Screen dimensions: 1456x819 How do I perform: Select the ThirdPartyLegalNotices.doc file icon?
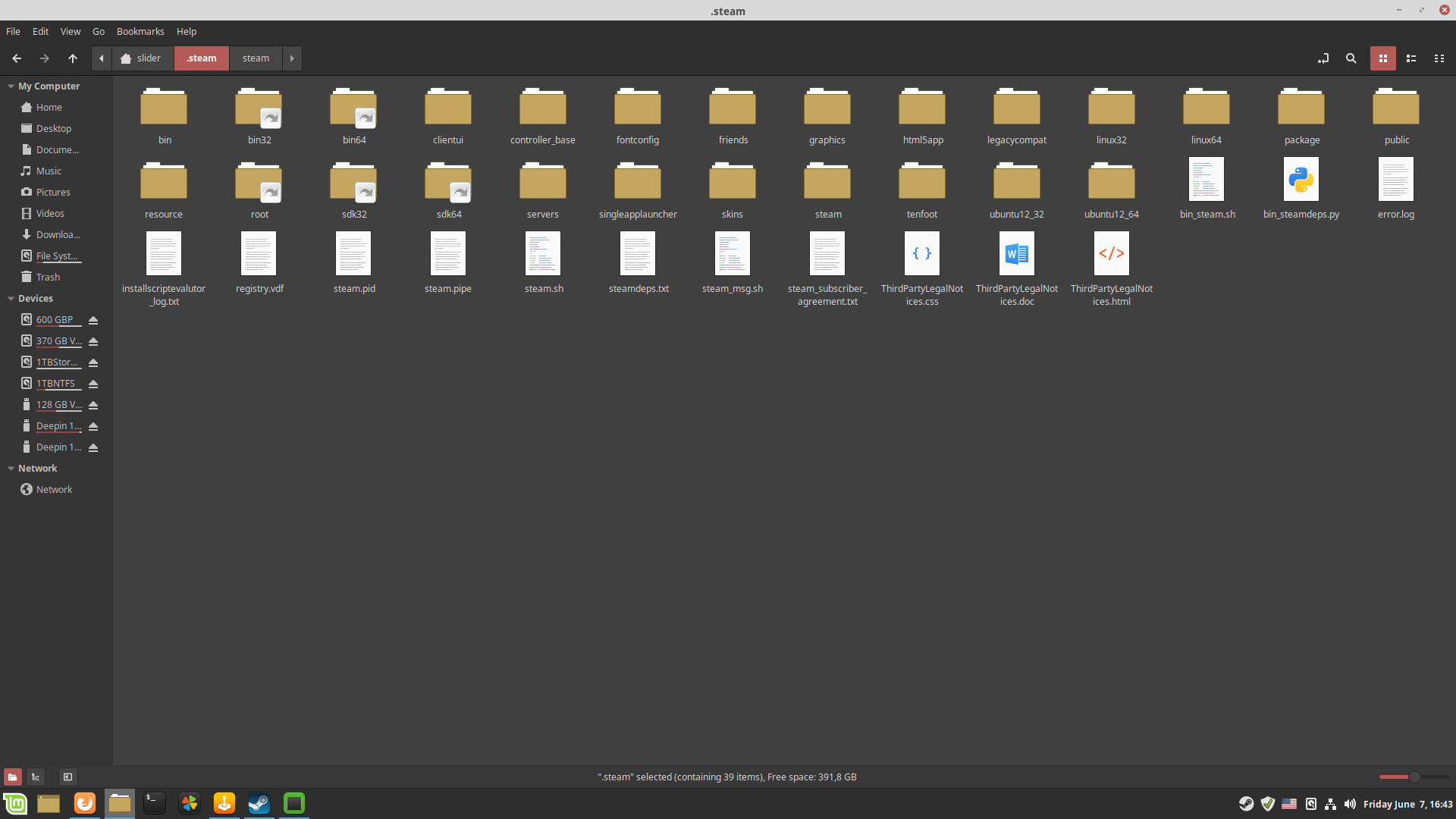[x=1017, y=253]
